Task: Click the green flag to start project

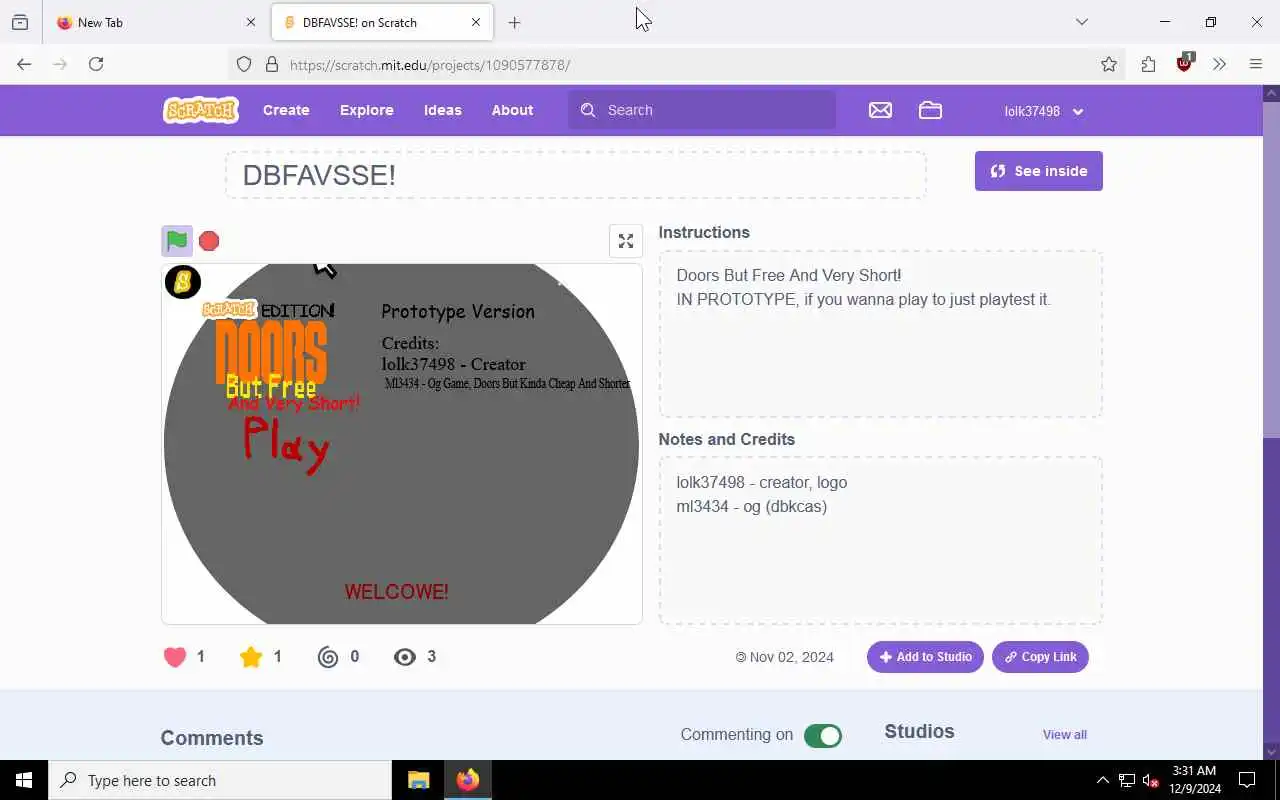Action: (177, 241)
